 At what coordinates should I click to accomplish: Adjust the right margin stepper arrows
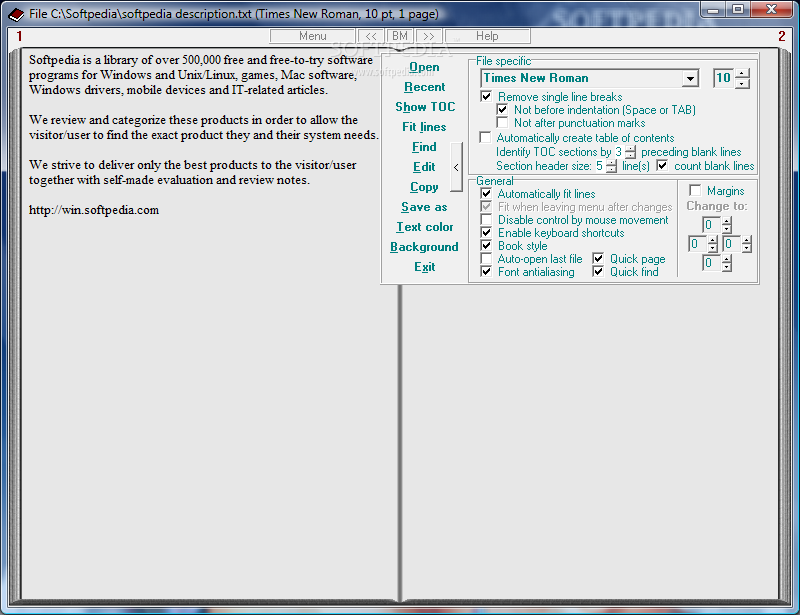coord(747,244)
